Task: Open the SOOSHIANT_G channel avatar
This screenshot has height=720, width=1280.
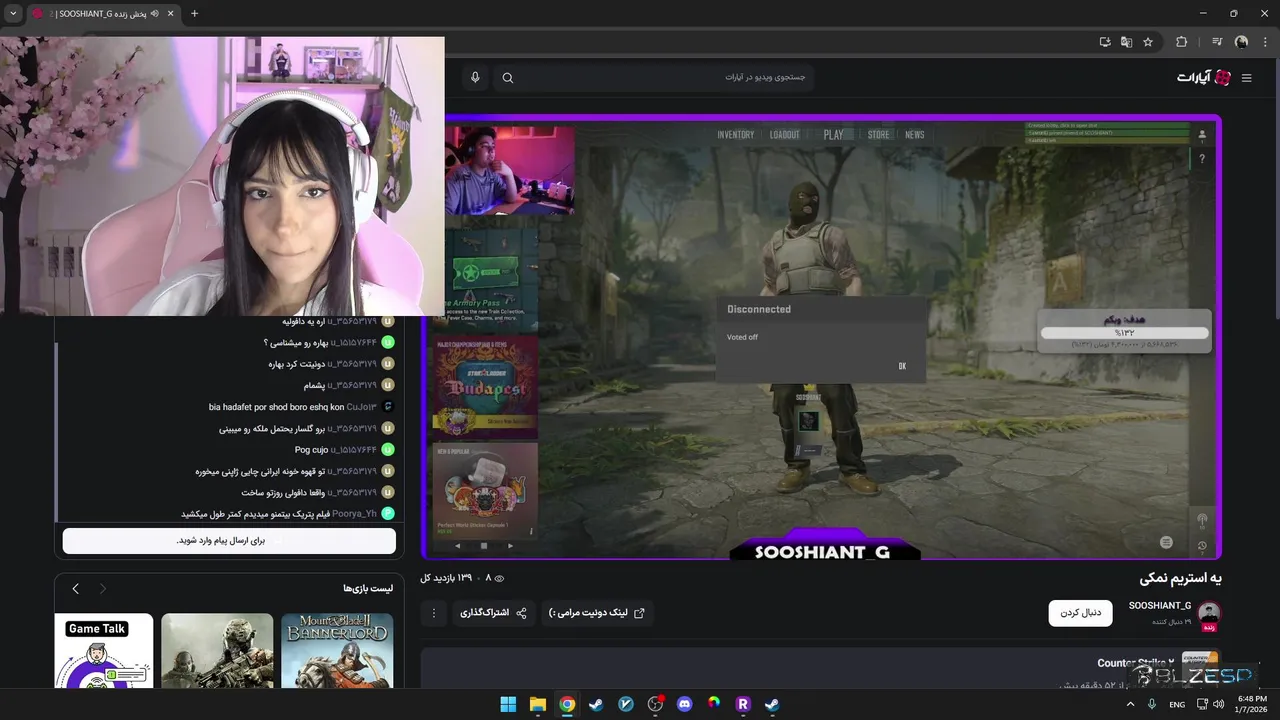Action: click(x=1209, y=612)
